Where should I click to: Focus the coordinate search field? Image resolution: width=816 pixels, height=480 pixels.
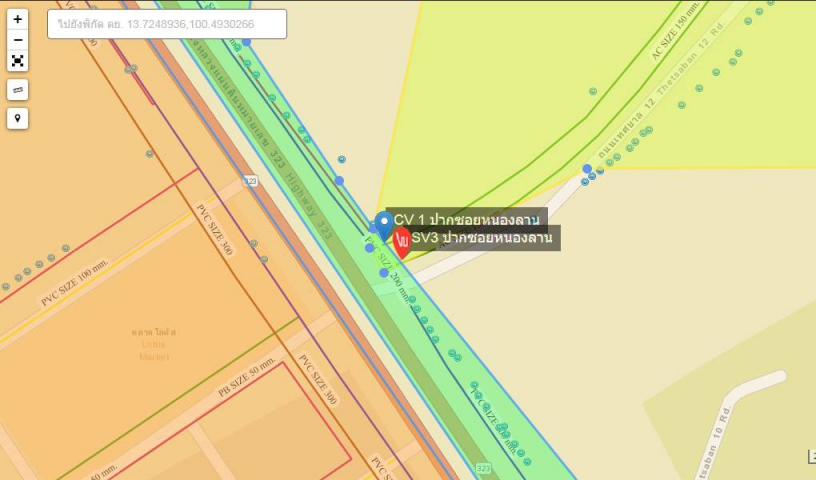point(167,24)
